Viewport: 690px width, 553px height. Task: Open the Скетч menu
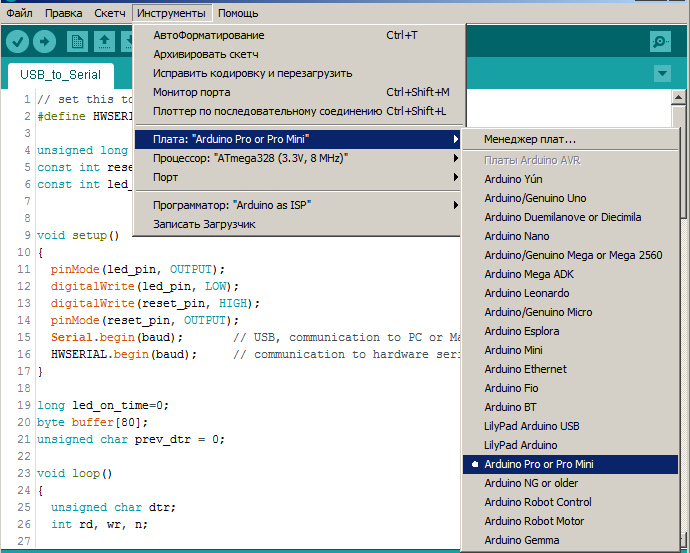110,13
